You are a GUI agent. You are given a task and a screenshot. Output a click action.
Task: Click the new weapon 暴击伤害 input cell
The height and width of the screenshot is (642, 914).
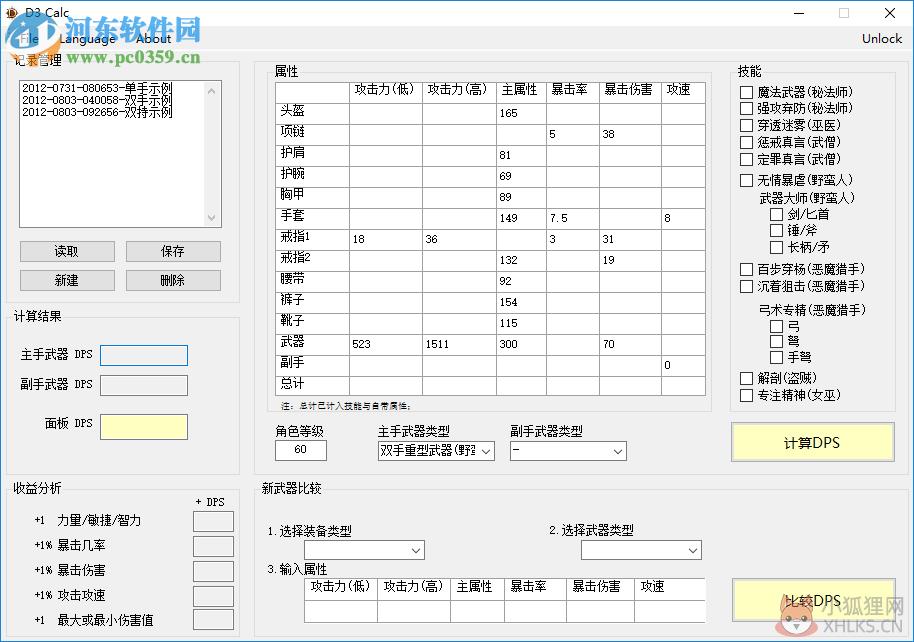coord(600,611)
